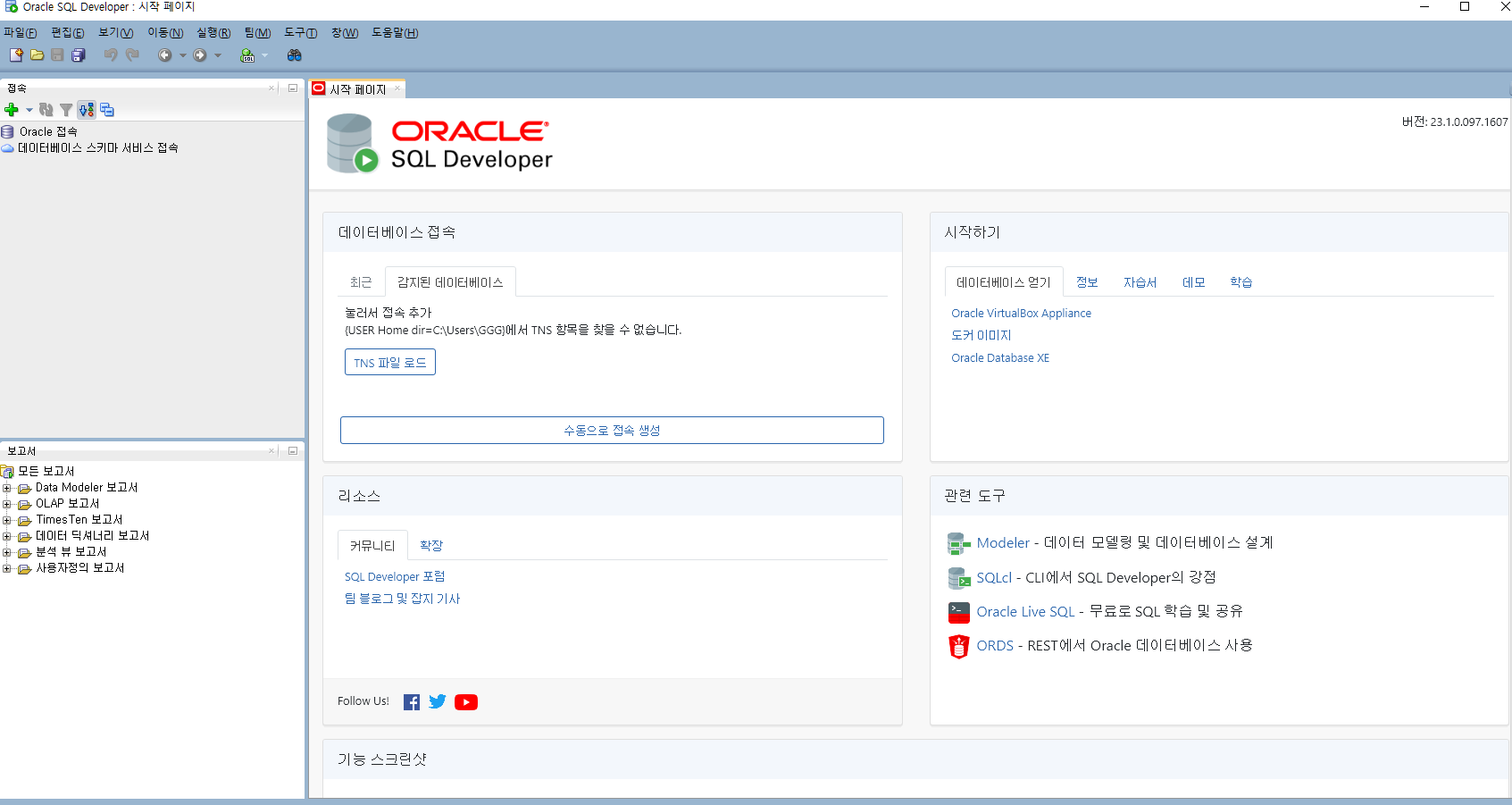
Task: Expand the OLAP 보고서 node
Action: [7, 504]
